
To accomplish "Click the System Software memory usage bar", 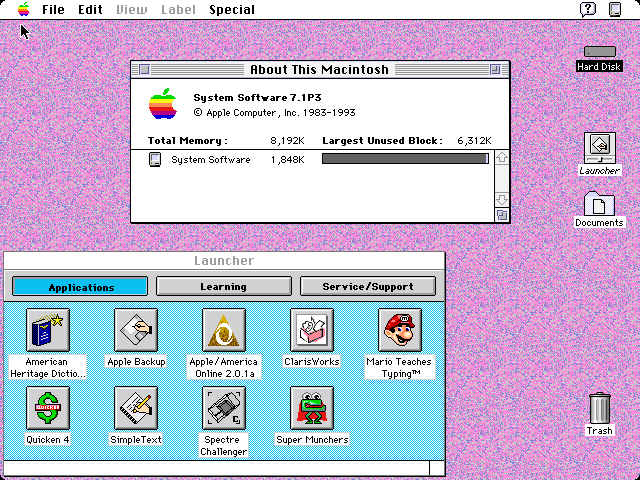I will [405, 159].
